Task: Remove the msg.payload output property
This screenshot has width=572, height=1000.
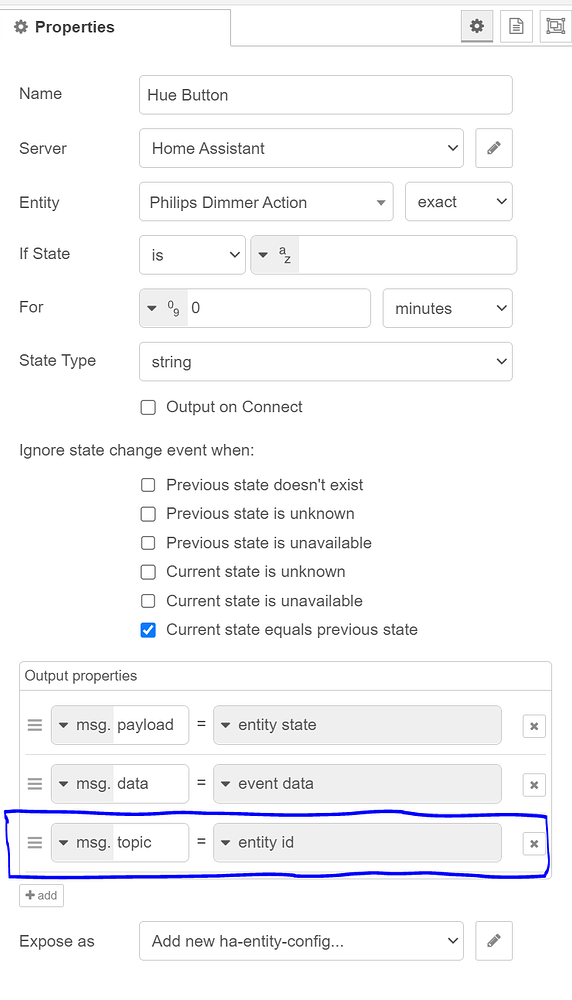Action: click(534, 726)
